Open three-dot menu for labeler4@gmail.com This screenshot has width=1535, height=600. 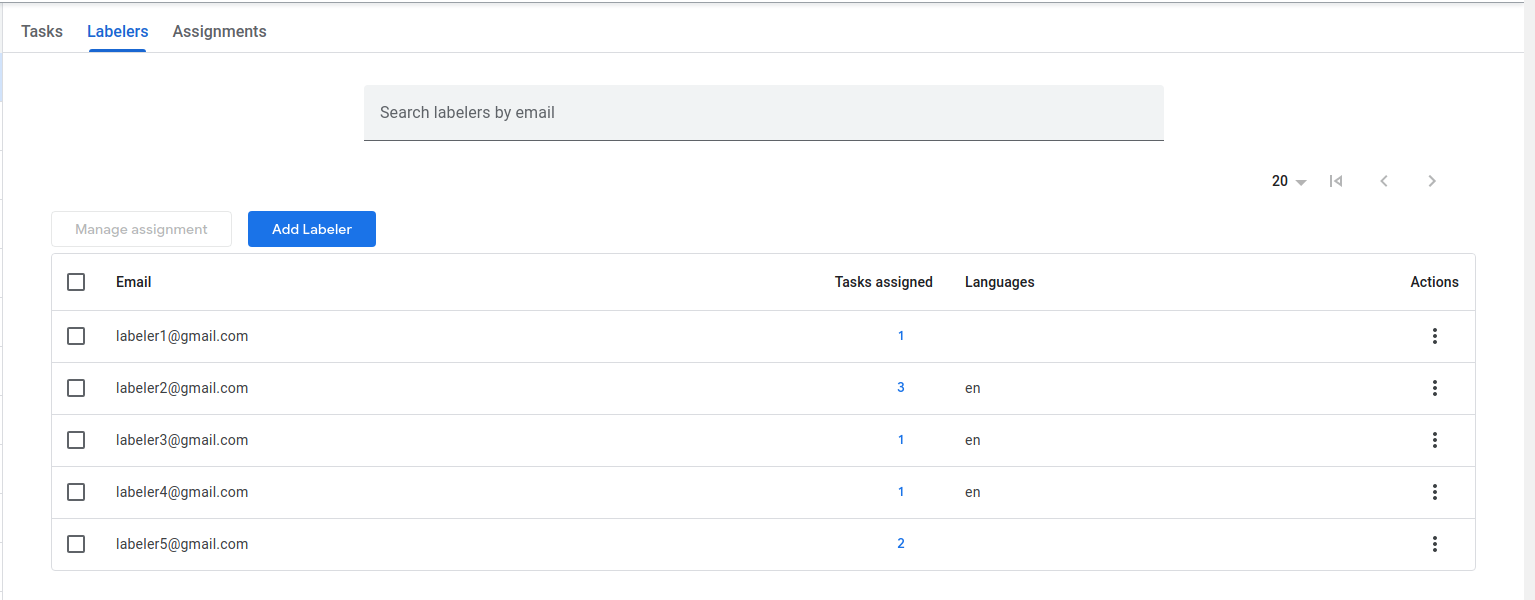[1434, 492]
